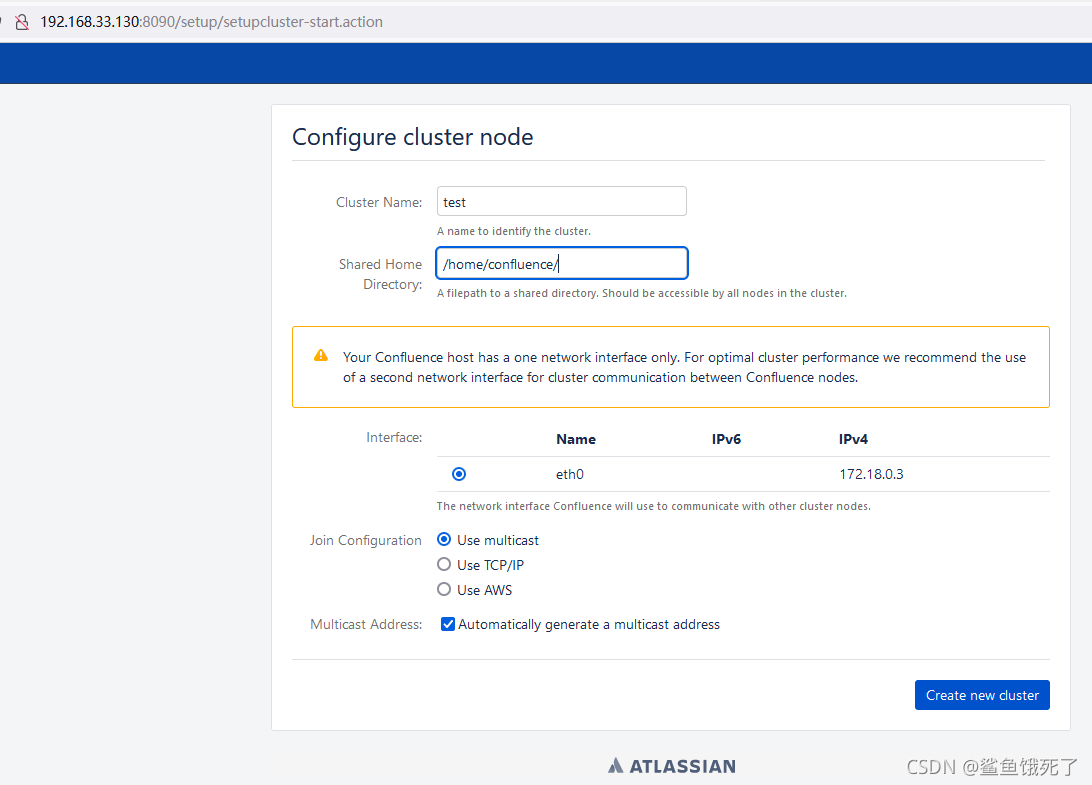The height and width of the screenshot is (785, 1092).
Task: Click the IPv4 column header
Action: click(853, 440)
